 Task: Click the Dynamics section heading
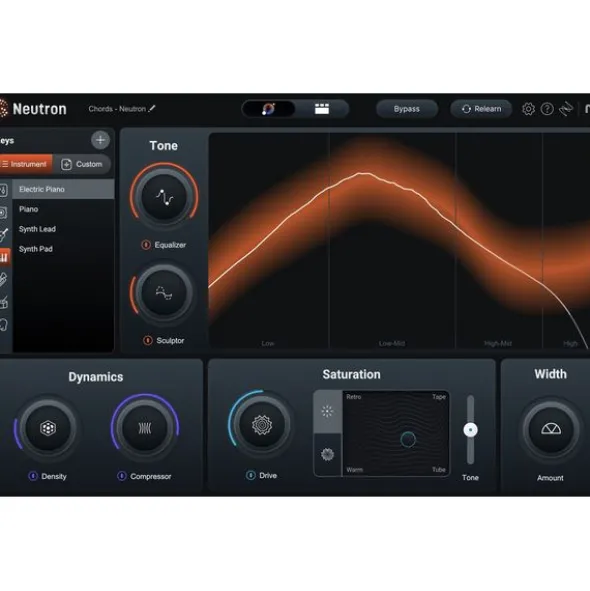96,377
